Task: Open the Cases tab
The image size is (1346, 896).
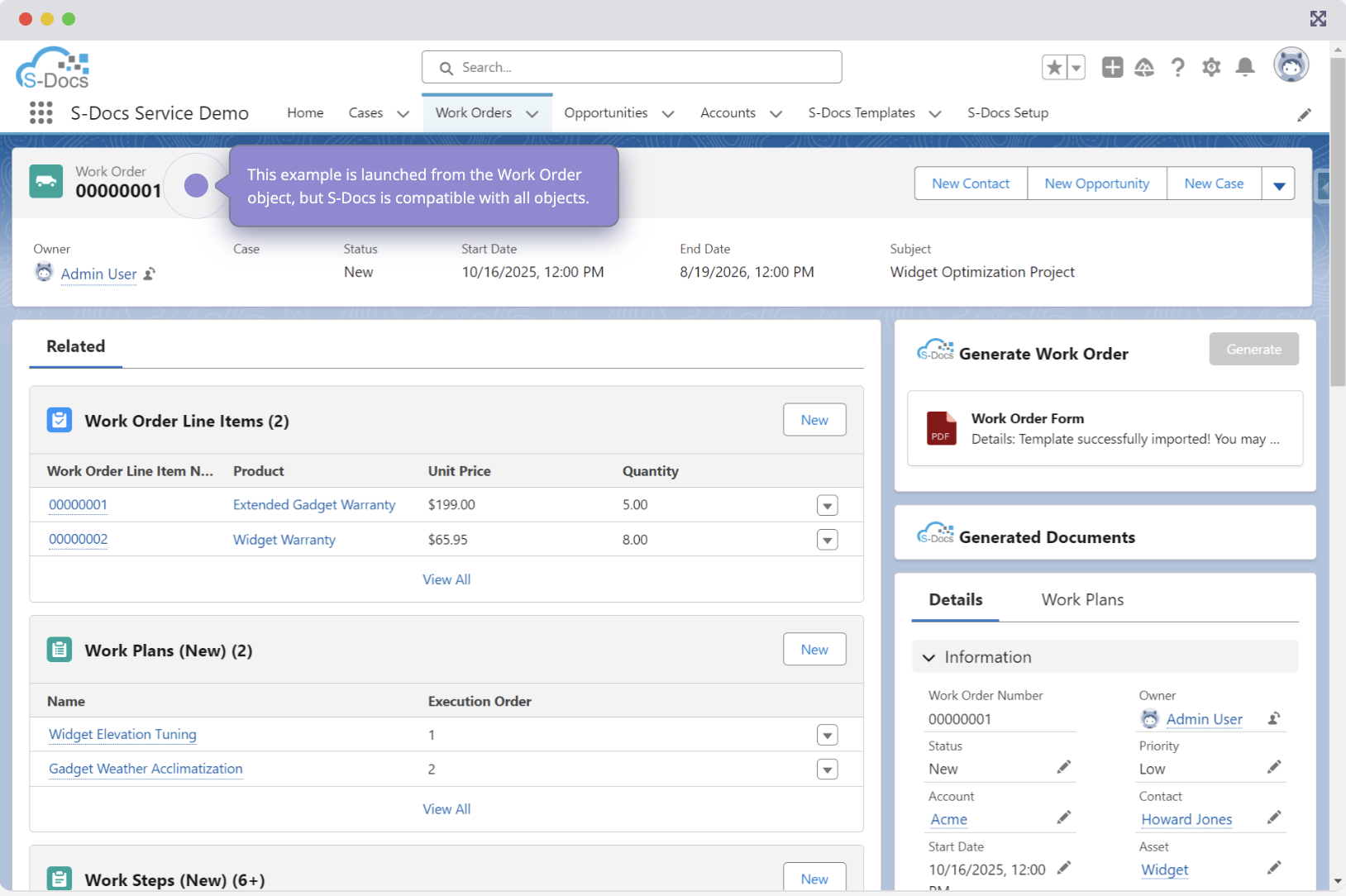Action: 365,113
